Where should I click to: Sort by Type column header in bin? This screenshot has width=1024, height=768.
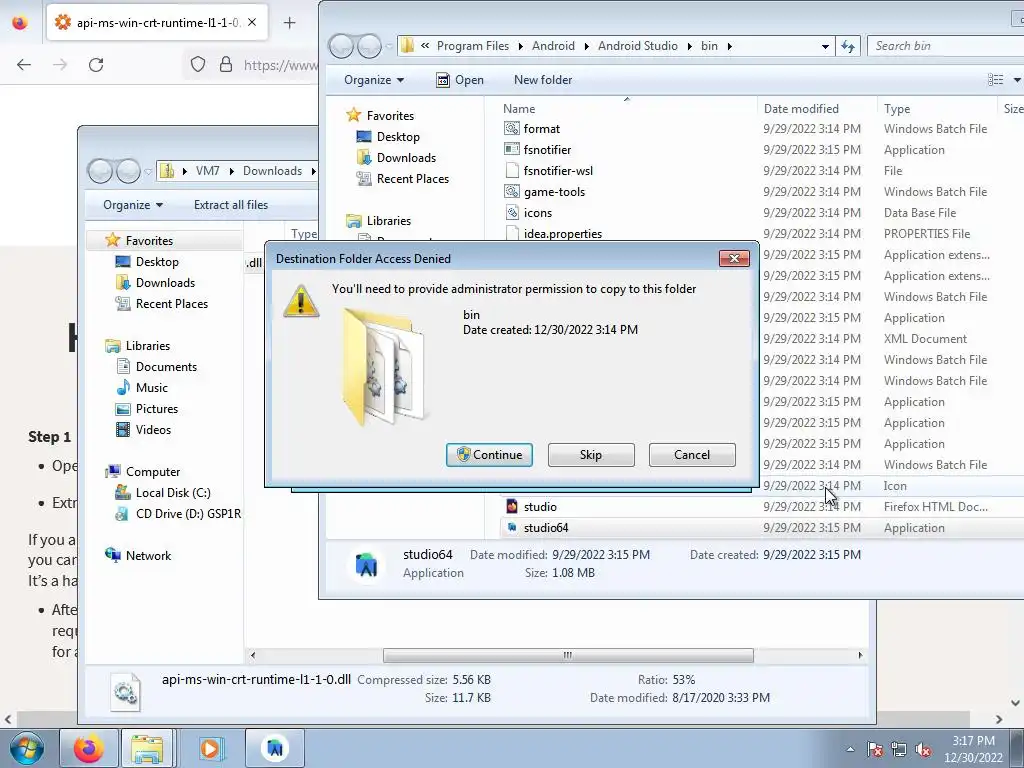(897, 109)
